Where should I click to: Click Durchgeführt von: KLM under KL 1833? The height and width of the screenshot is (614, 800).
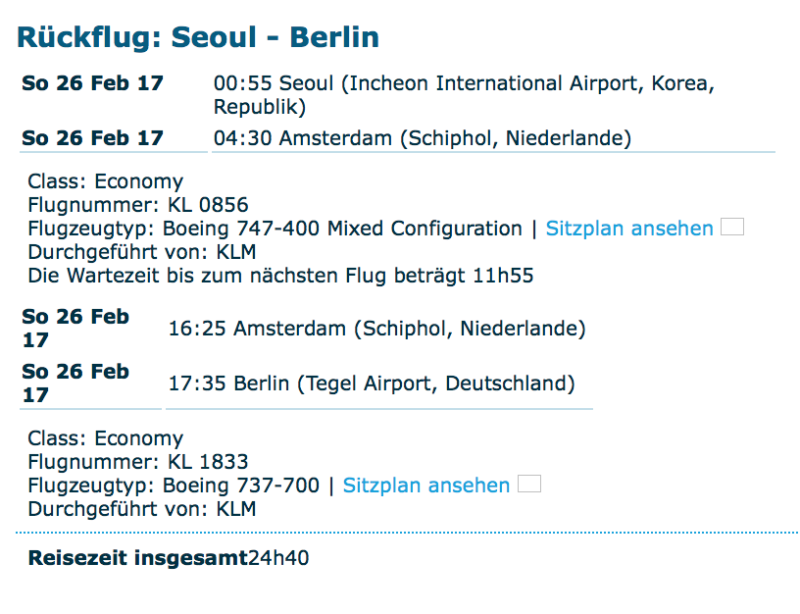click(x=141, y=508)
